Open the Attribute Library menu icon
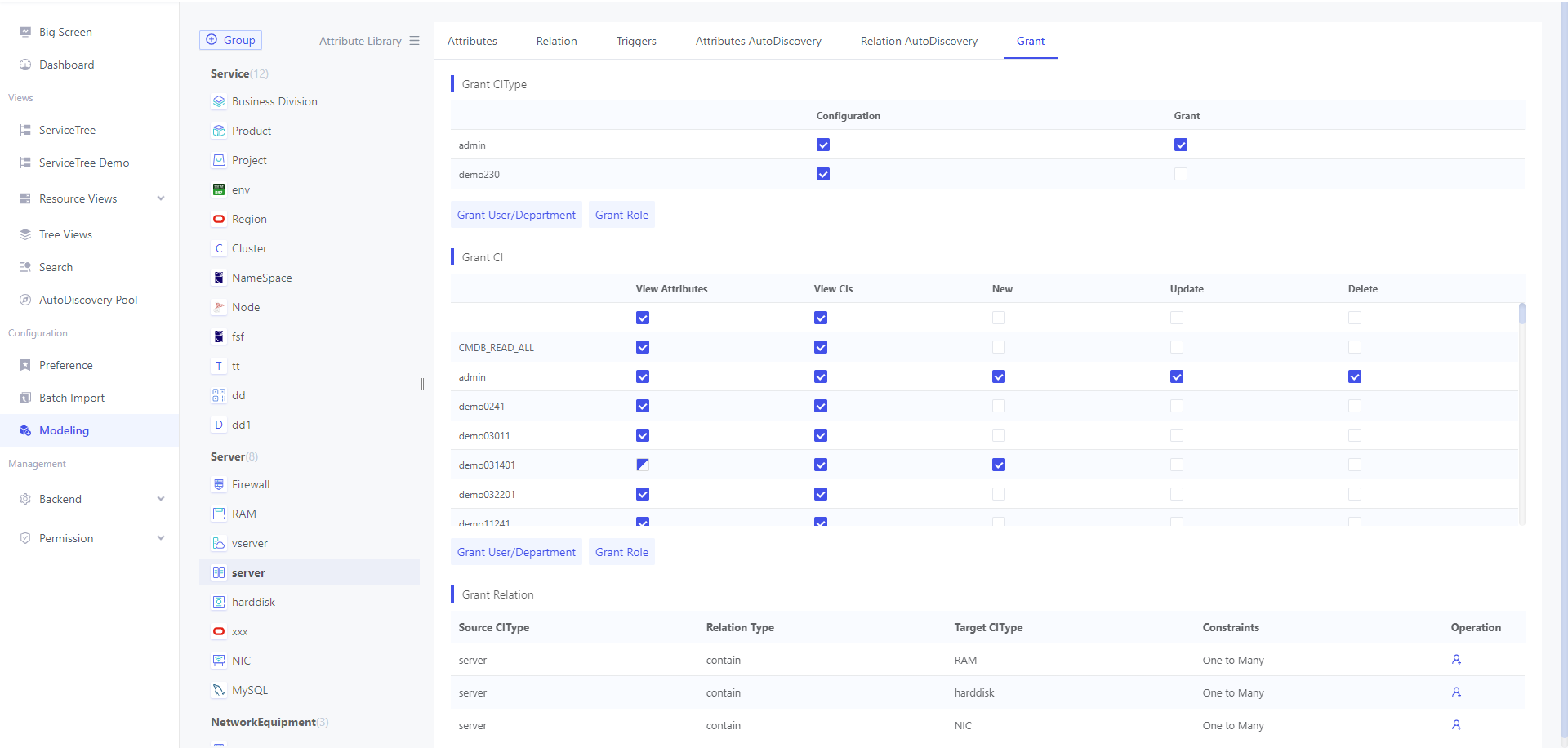Viewport: 1568px width, 748px height. click(415, 41)
